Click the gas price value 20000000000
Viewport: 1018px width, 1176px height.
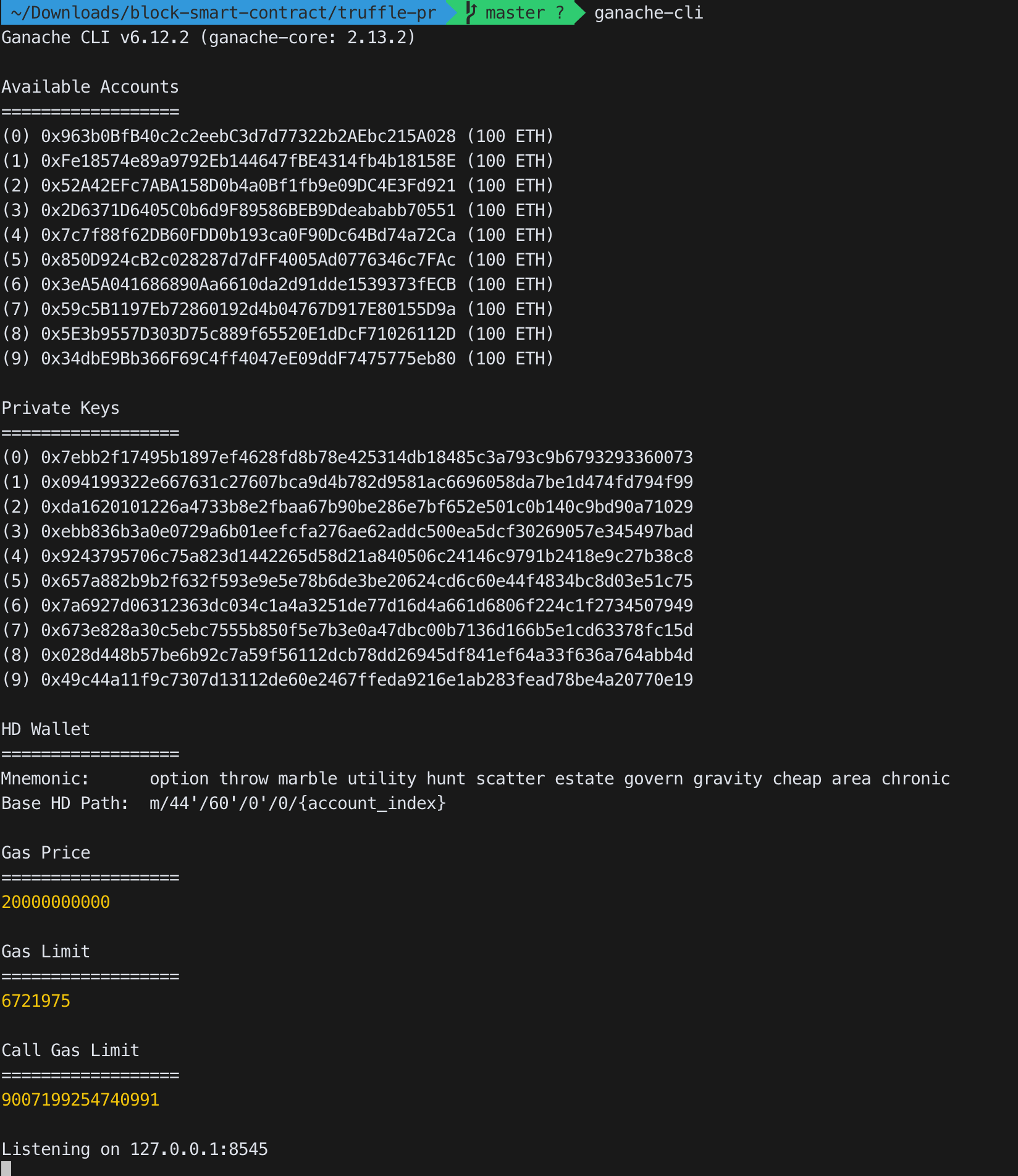(x=56, y=902)
